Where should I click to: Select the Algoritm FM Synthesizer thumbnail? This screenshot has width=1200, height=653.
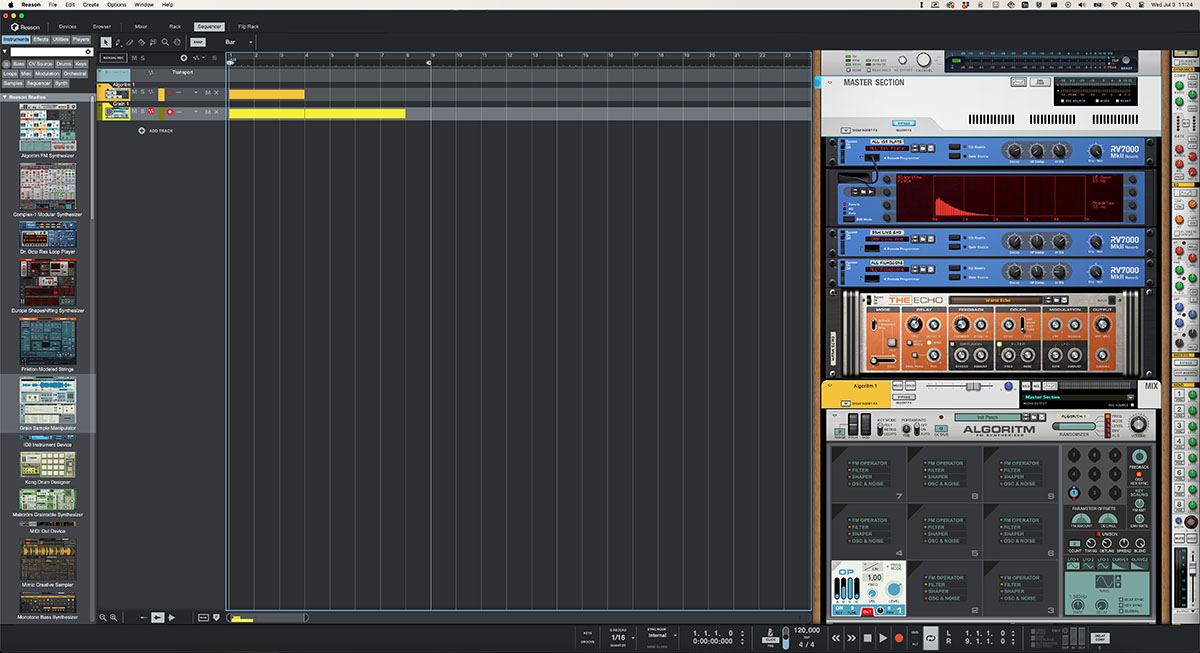pos(46,128)
